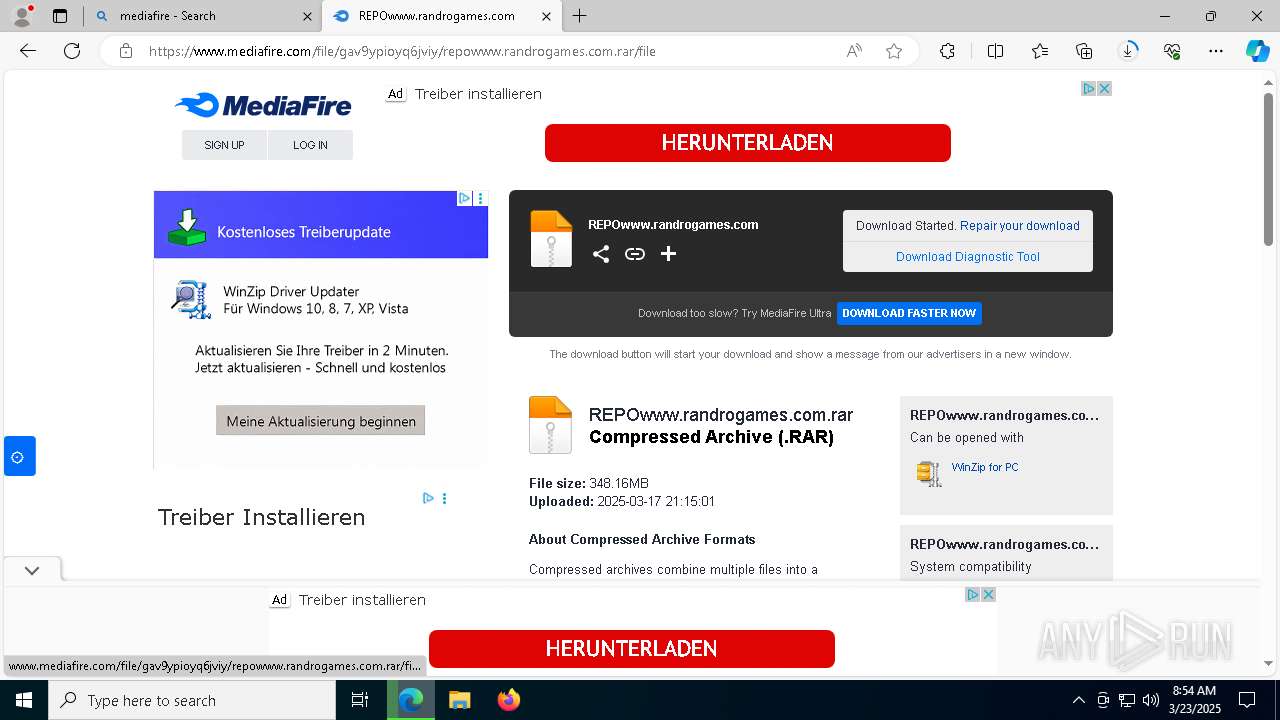The height and width of the screenshot is (720, 1280).
Task: Add file to account plus icon
Action: click(668, 254)
